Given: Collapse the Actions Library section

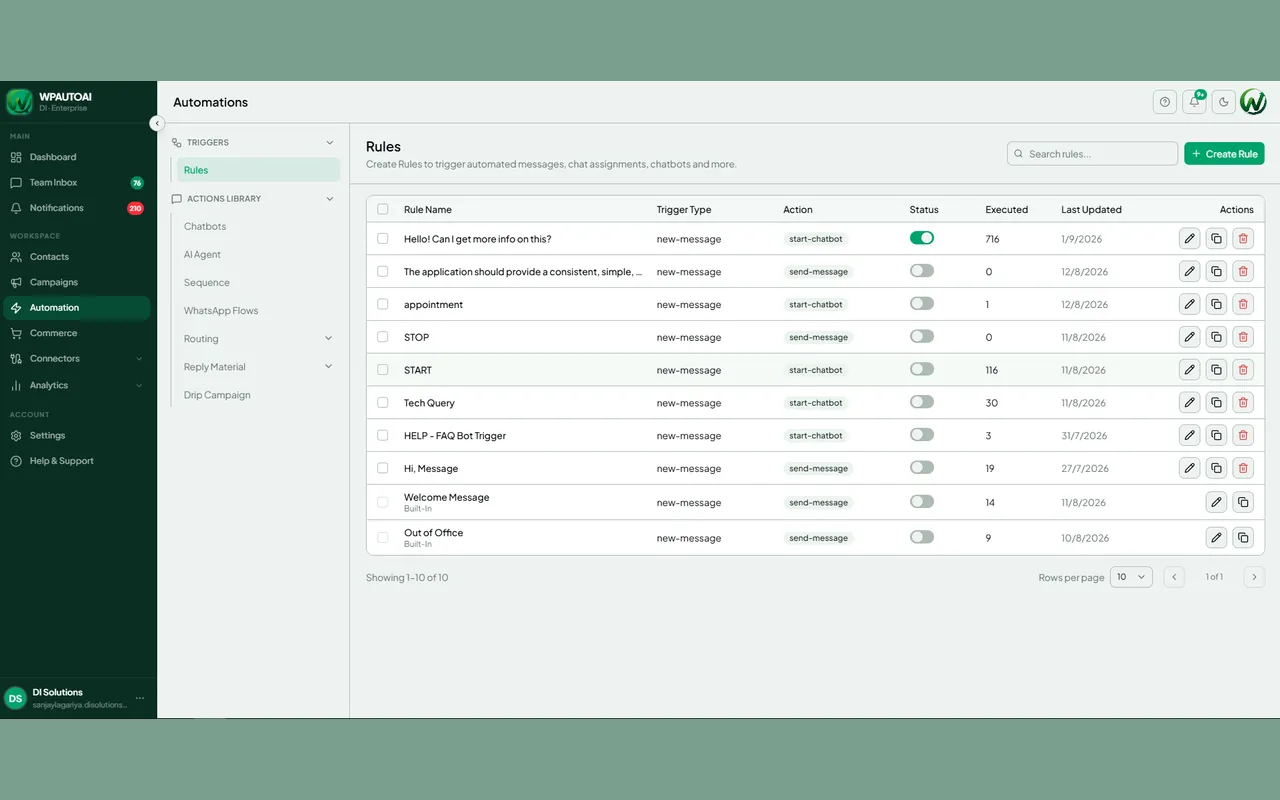Looking at the screenshot, I should tap(330, 198).
